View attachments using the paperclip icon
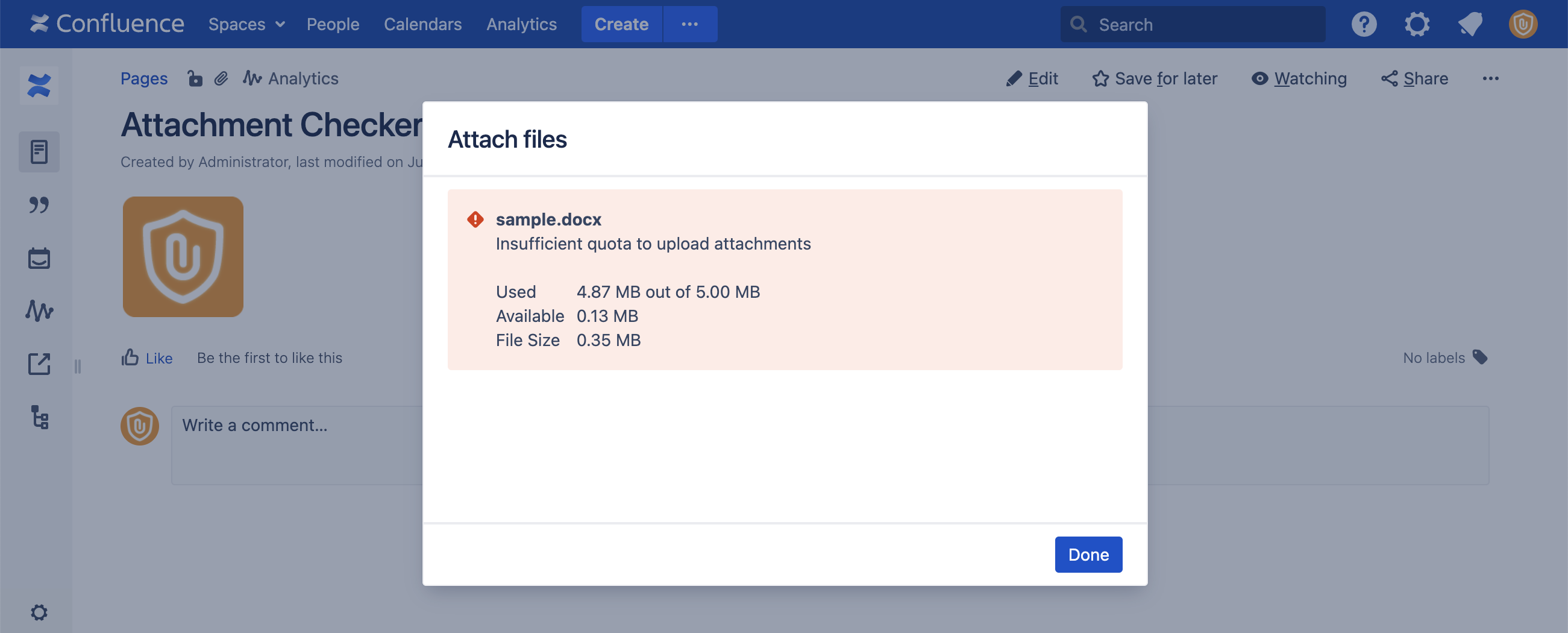 (221, 78)
